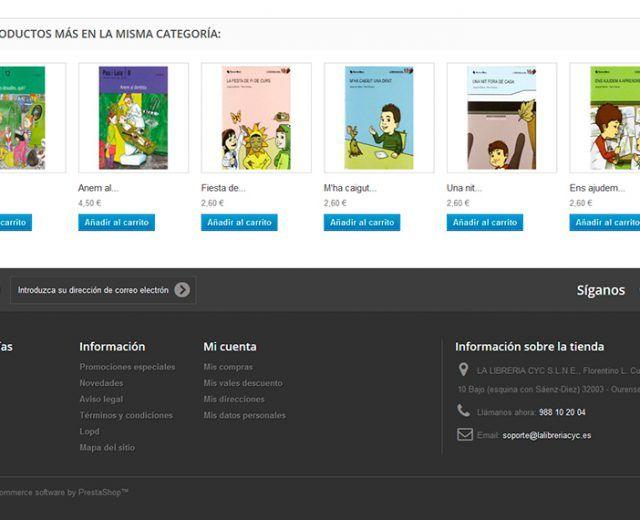Open the 'Anem al...' book cover thumbnail
This screenshot has height=520, width=640.
coord(133,118)
